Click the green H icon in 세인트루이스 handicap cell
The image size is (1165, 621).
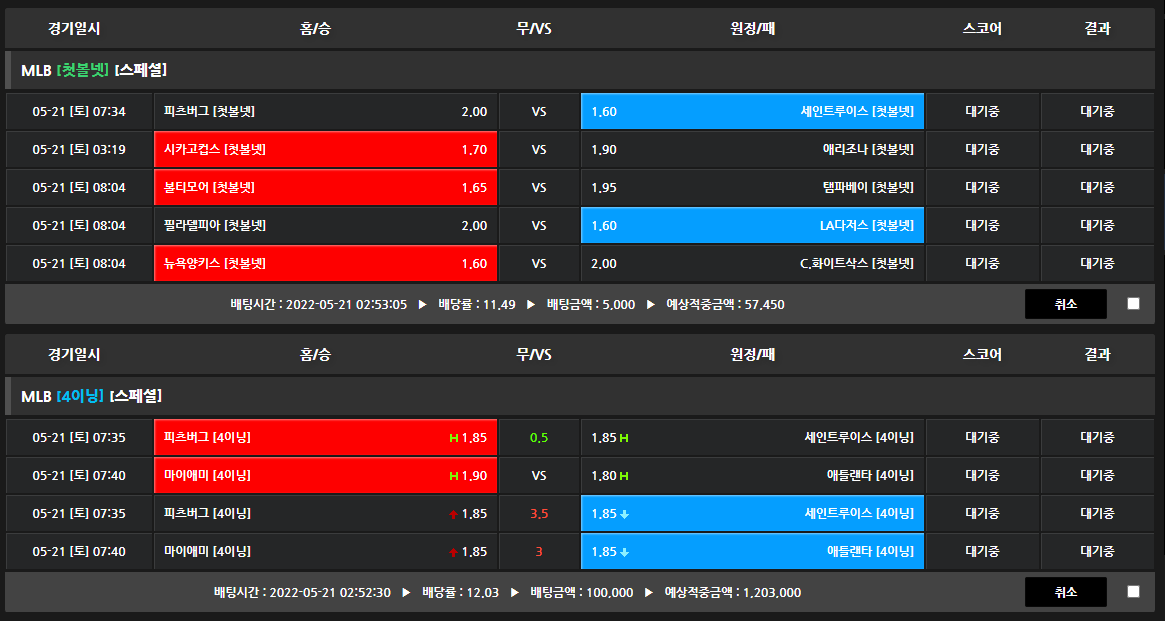point(625,438)
